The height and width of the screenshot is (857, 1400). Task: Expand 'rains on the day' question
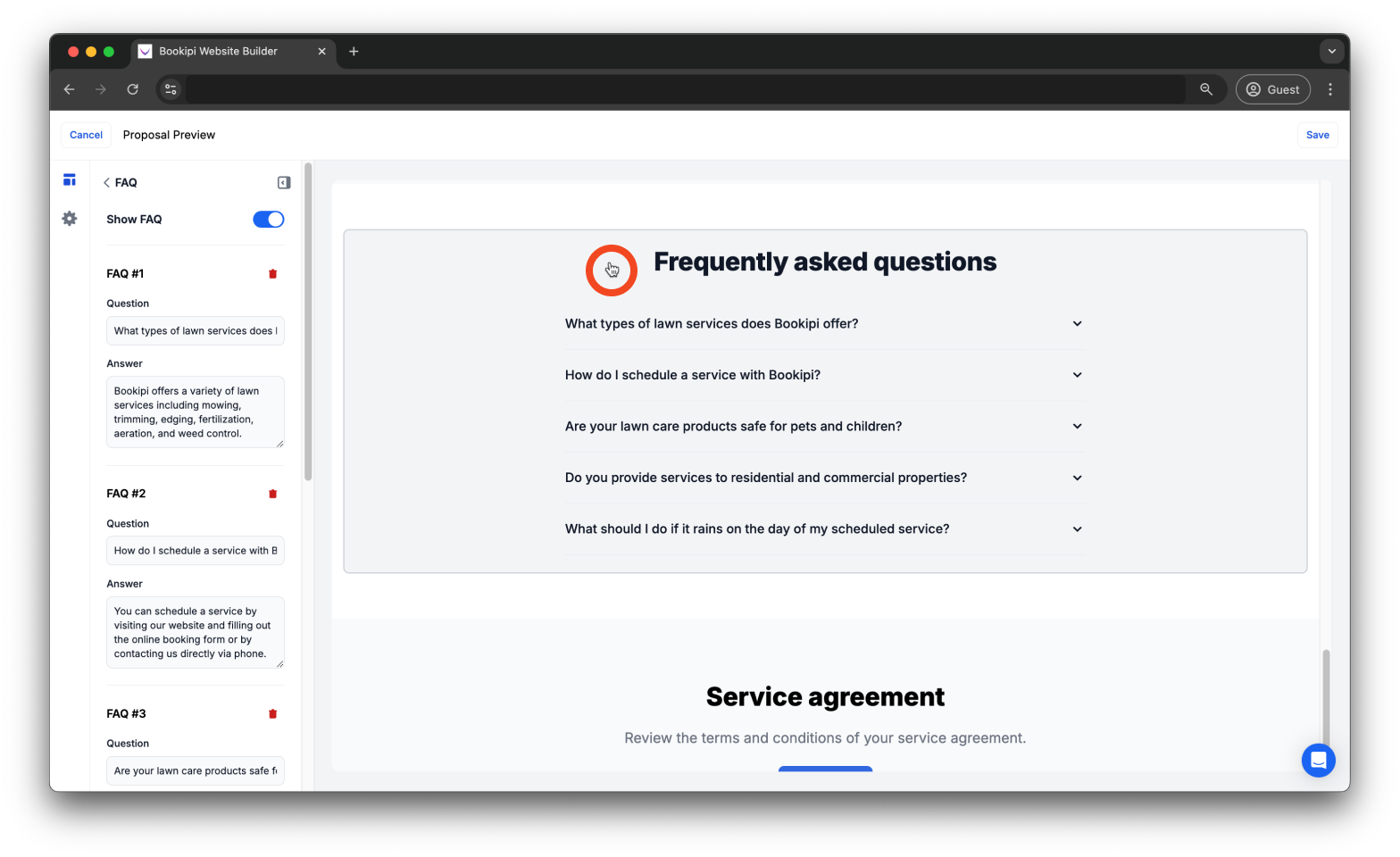825,529
